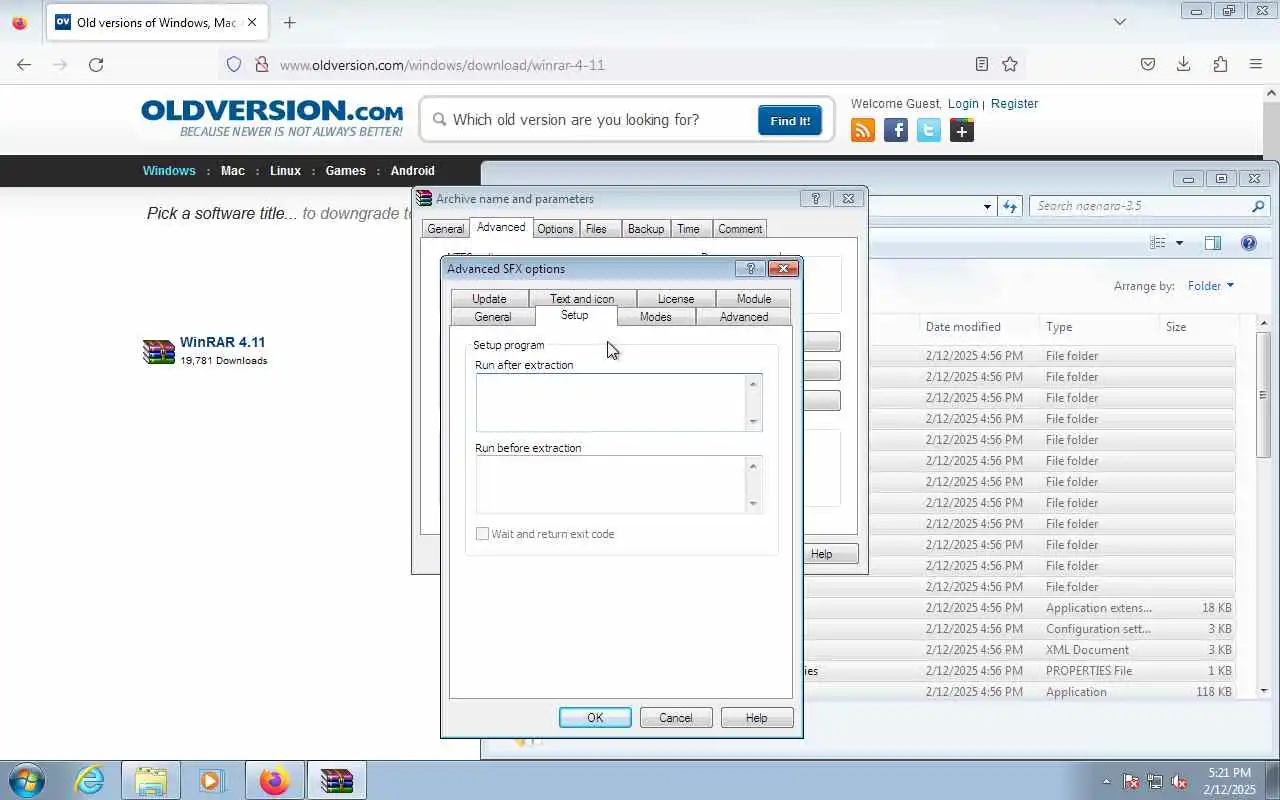Image resolution: width=1280 pixels, height=800 pixels.
Task: Click the Wait and return exit code checkbox
Action: coord(482,534)
